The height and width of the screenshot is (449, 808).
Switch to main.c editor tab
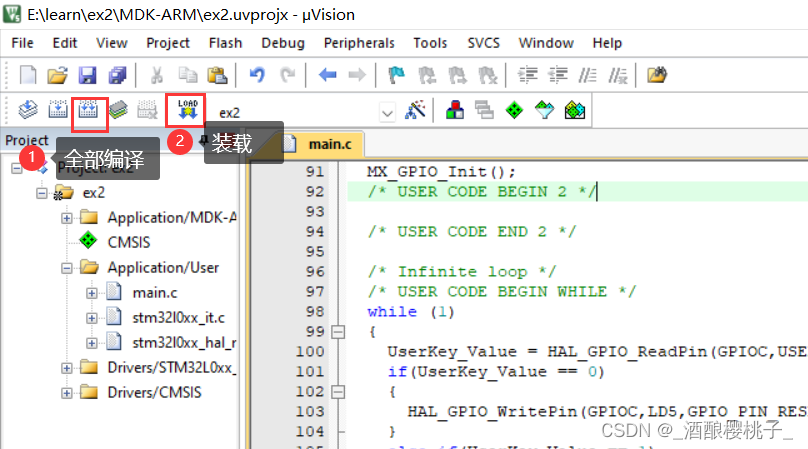[322, 144]
